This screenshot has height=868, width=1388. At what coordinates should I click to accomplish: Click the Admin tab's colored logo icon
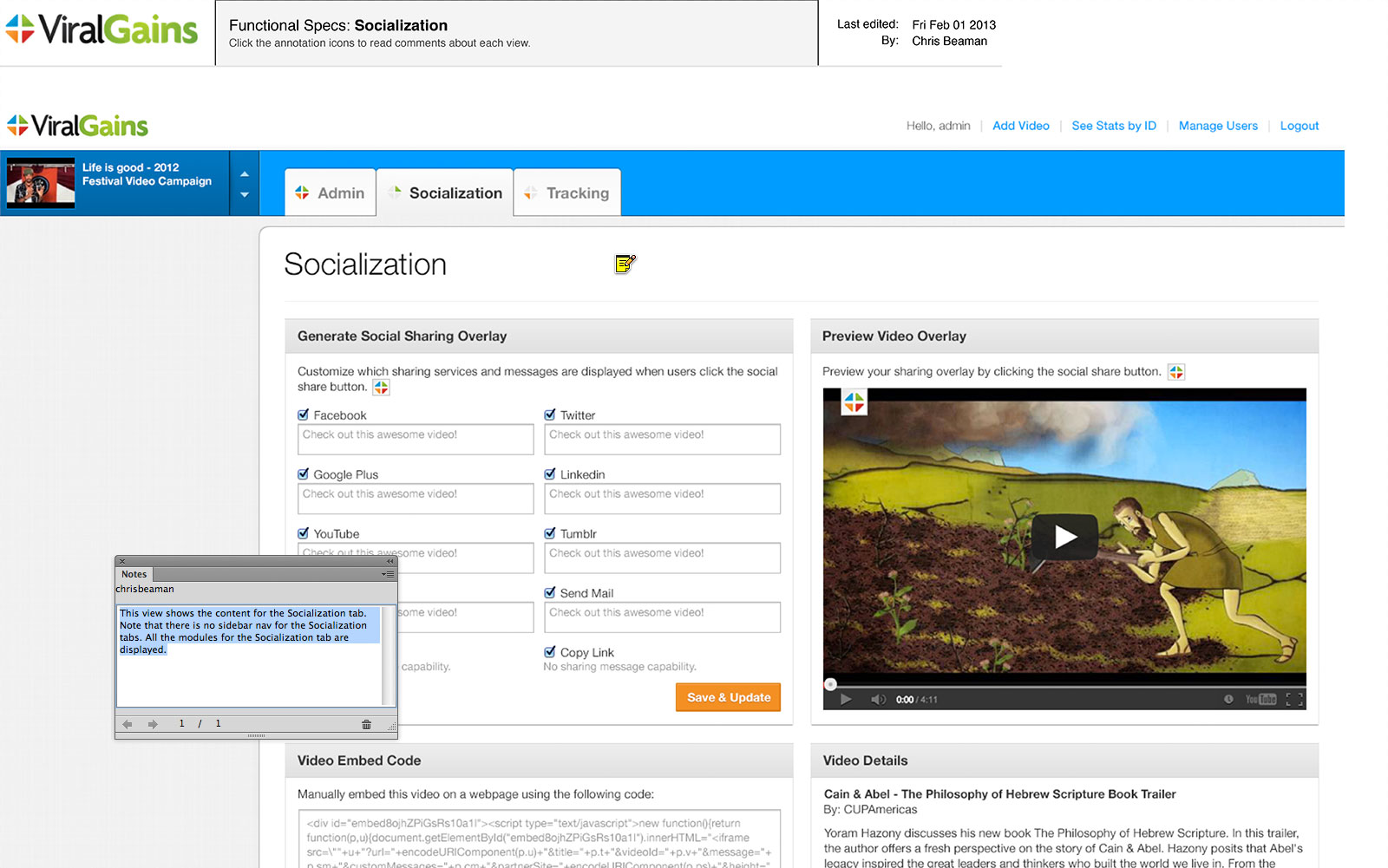coord(302,193)
